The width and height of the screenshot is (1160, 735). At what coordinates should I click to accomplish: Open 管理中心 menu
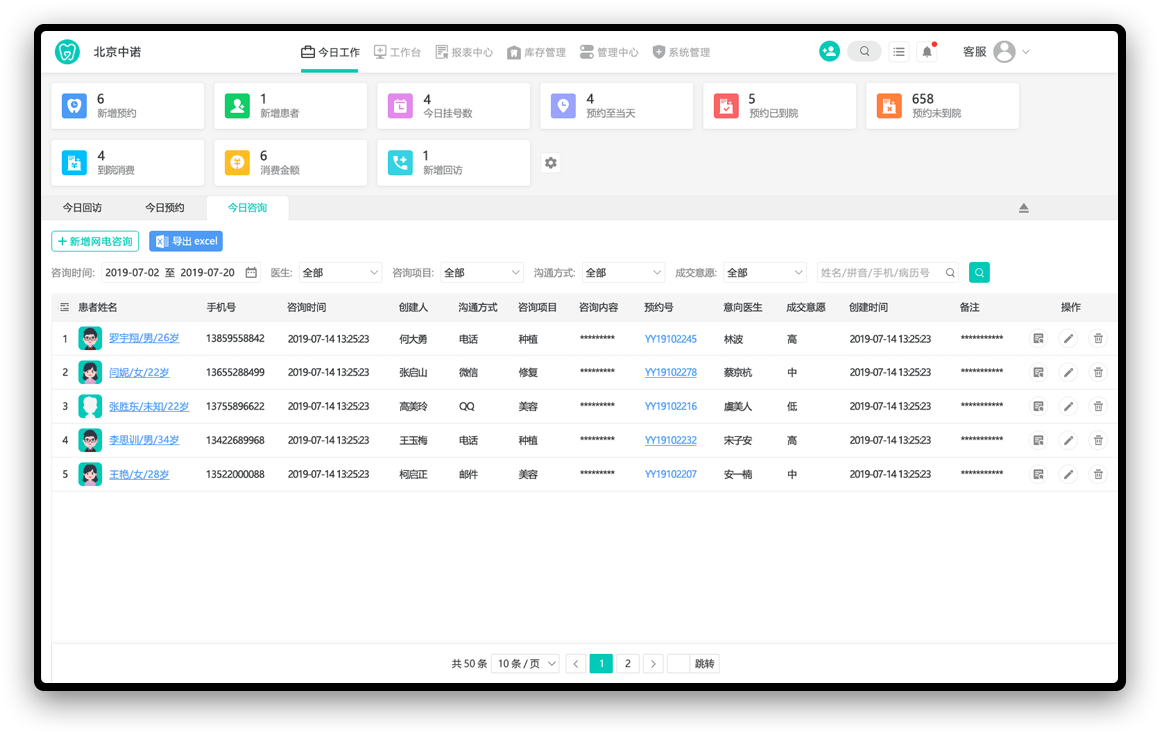[609, 52]
